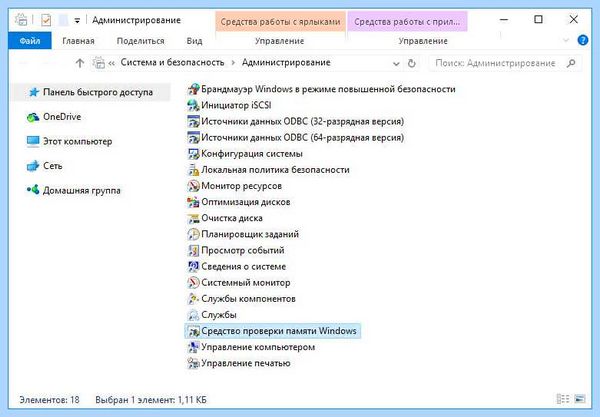Image resolution: width=600 pixels, height=417 pixels.
Task: Select the text Монитор ресурсов
Action: 241,186
